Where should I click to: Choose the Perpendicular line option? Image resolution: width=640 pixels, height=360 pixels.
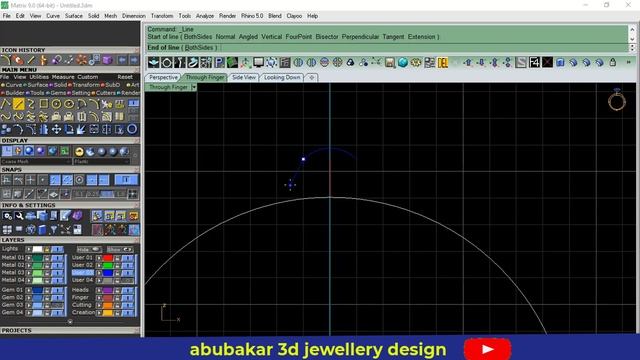point(360,37)
